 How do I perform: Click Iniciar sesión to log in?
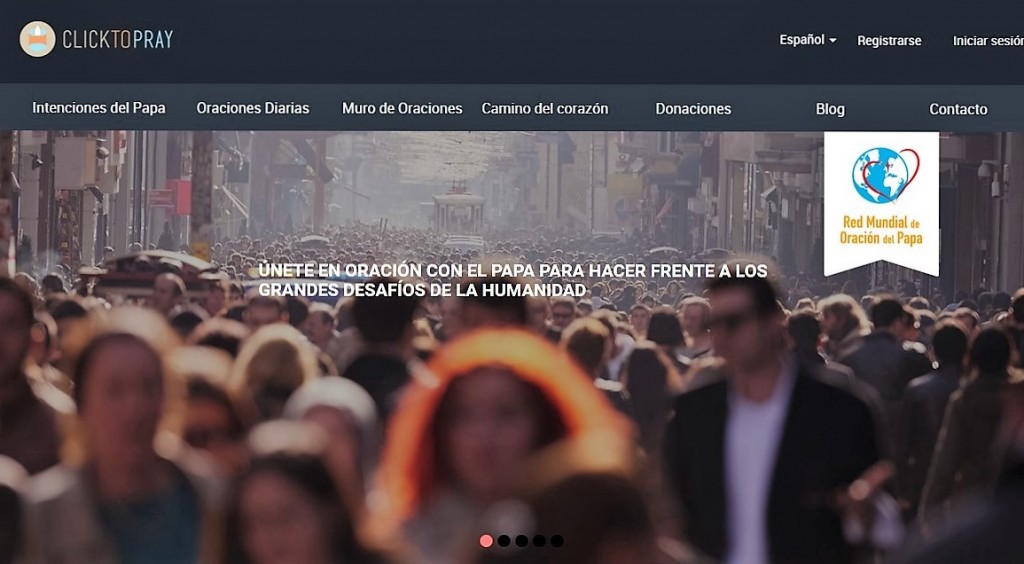(987, 41)
